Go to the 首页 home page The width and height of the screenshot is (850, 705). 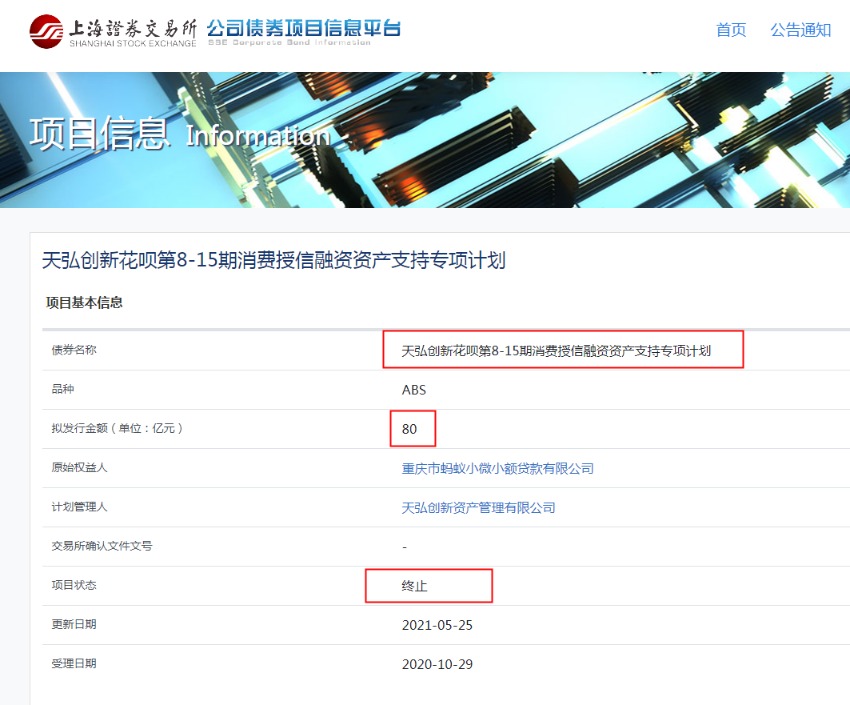point(731,30)
